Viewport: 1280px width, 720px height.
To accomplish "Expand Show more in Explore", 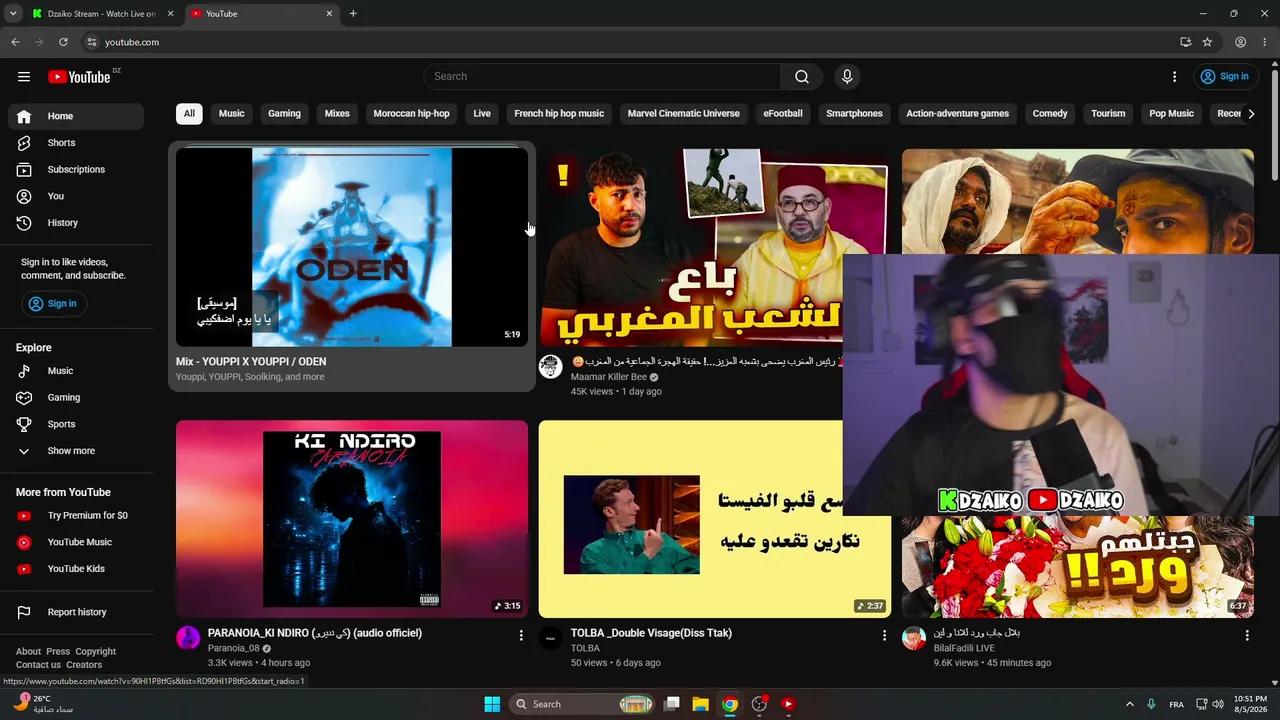I will pyautogui.click(x=76, y=451).
